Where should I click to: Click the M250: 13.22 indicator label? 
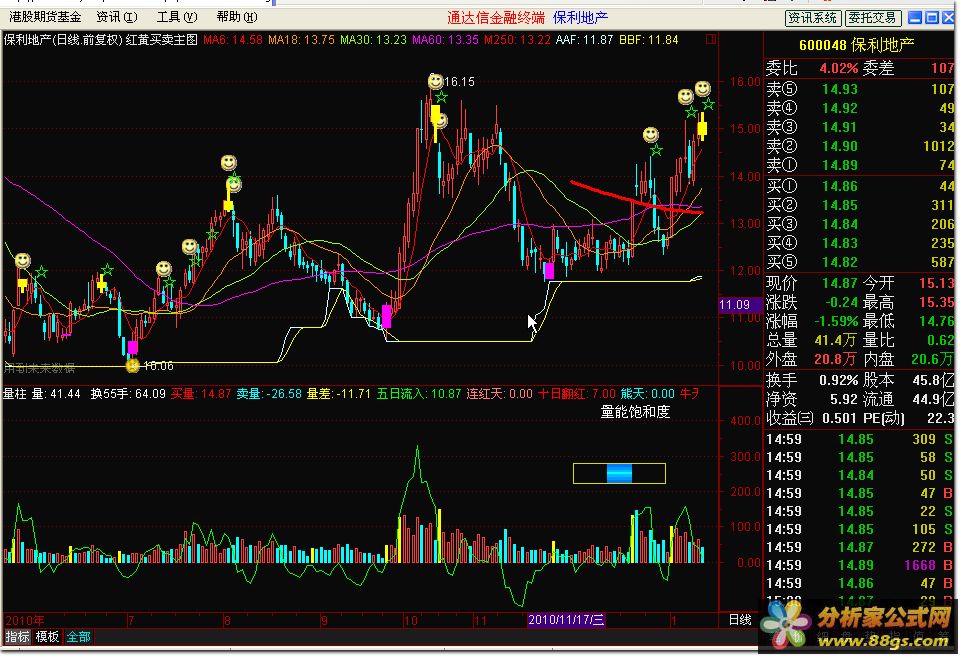pyautogui.click(x=517, y=40)
